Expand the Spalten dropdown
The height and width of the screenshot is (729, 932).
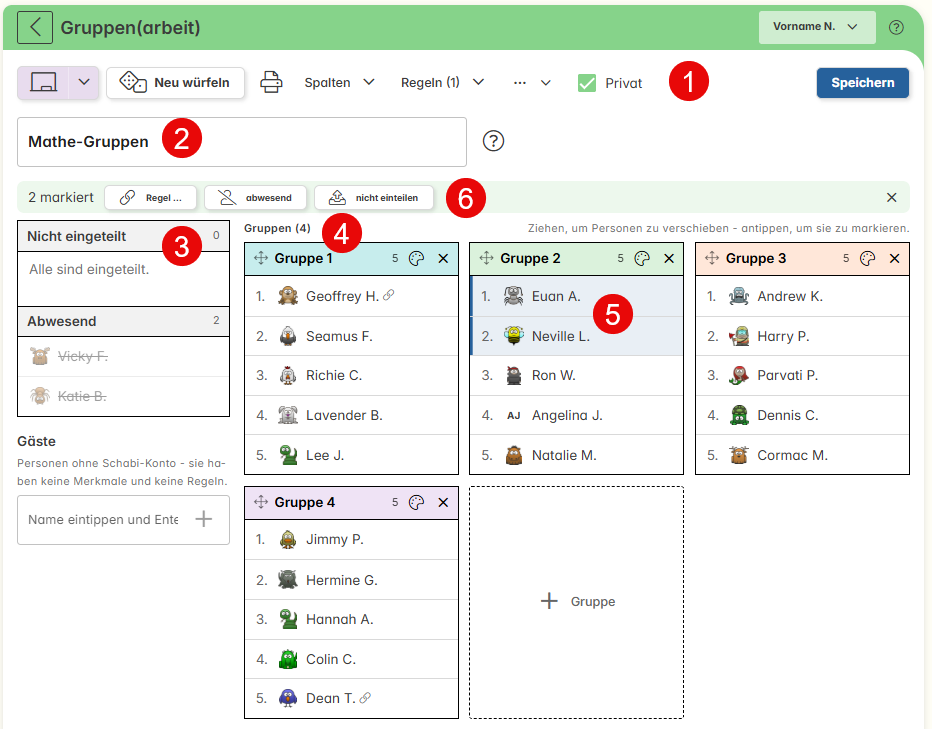coord(339,83)
